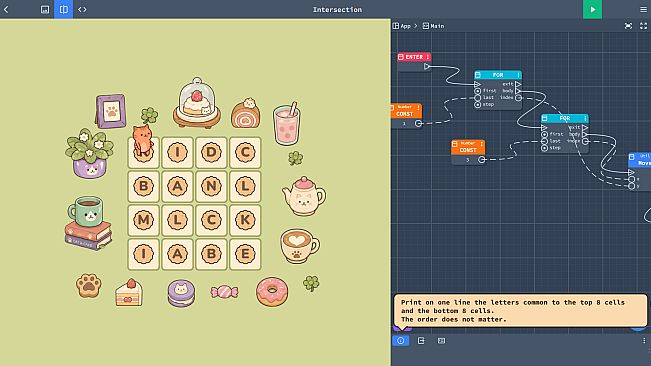This screenshot has height=366, width=651.
Task: Toggle last input on FOR wired from ENTER
Action: 477,98
